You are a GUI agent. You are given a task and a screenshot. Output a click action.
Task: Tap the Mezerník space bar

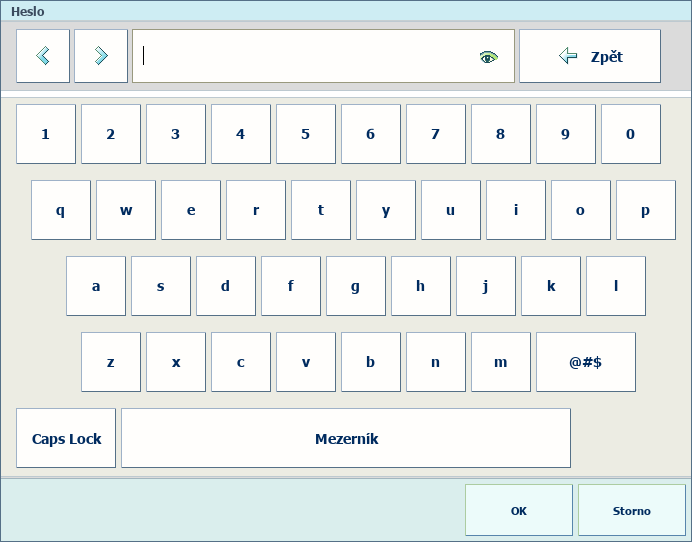(346, 438)
